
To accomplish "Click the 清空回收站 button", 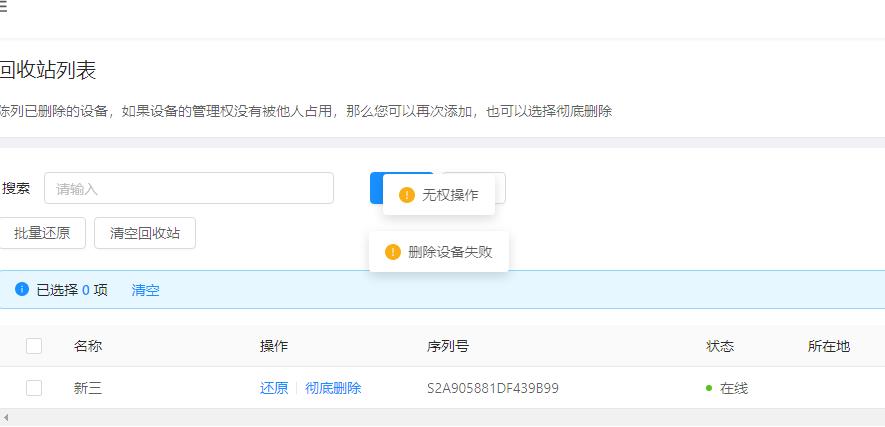I will coord(145,233).
